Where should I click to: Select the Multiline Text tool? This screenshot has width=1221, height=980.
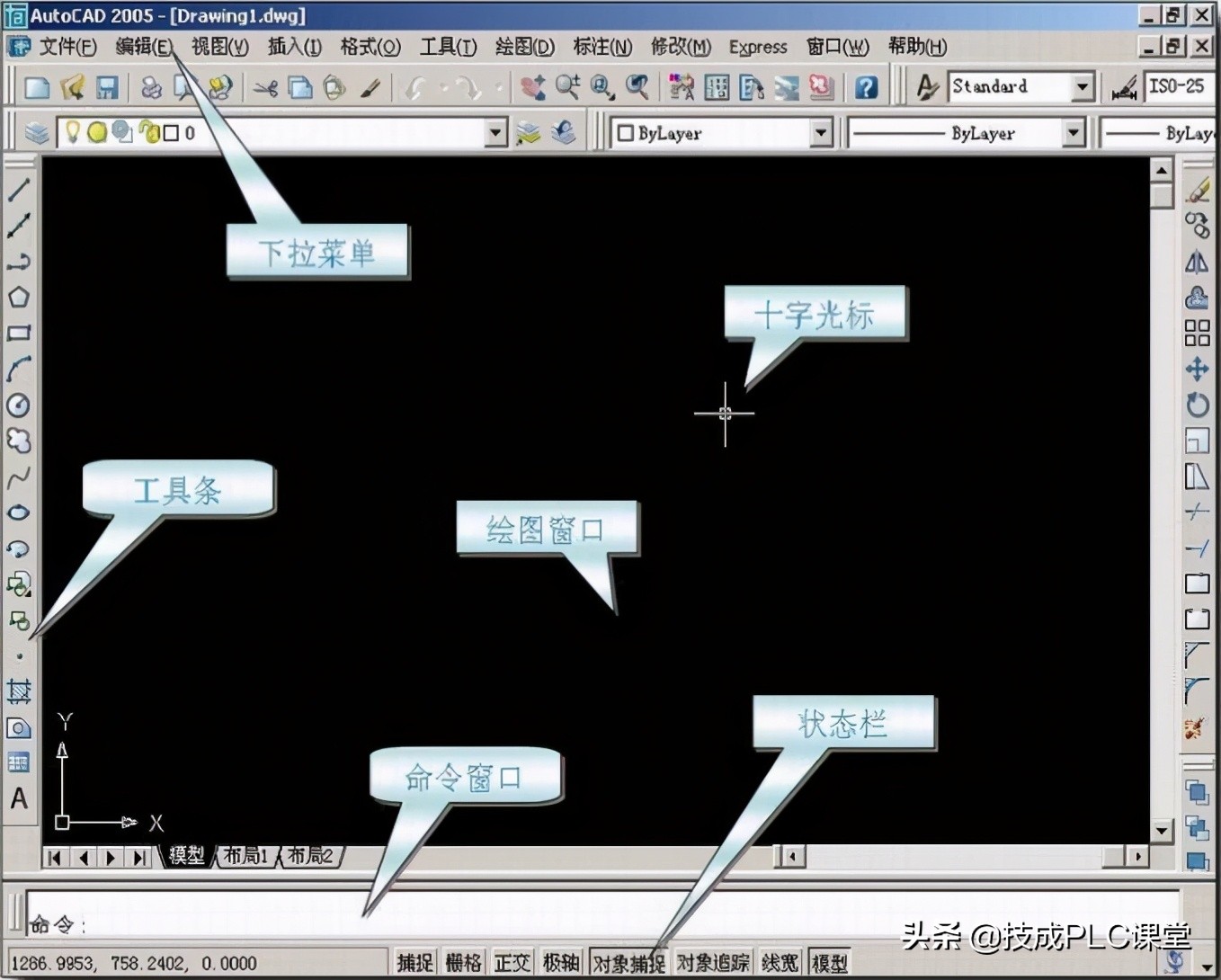coord(18,798)
